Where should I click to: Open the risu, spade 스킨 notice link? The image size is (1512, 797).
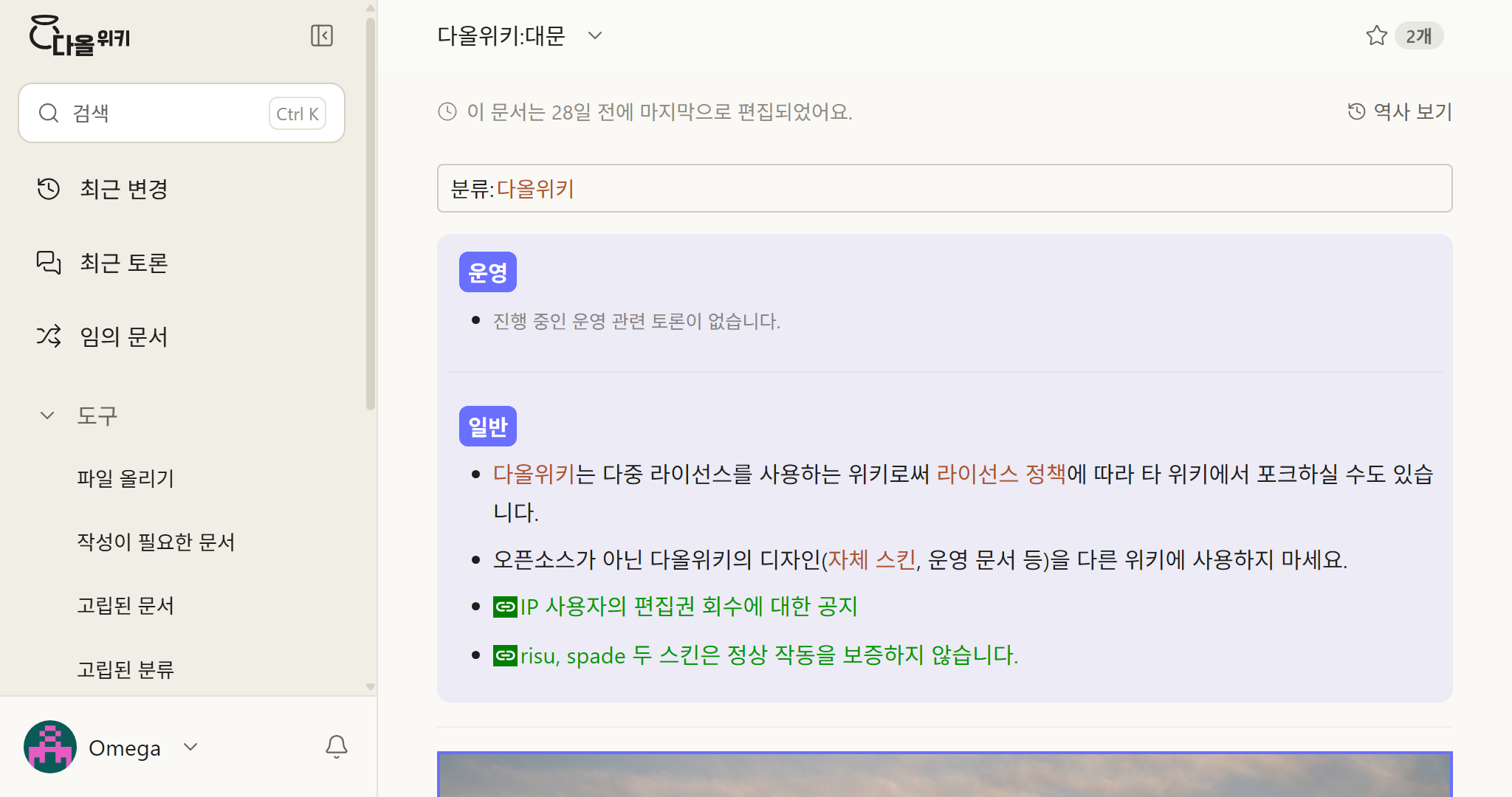(x=769, y=655)
